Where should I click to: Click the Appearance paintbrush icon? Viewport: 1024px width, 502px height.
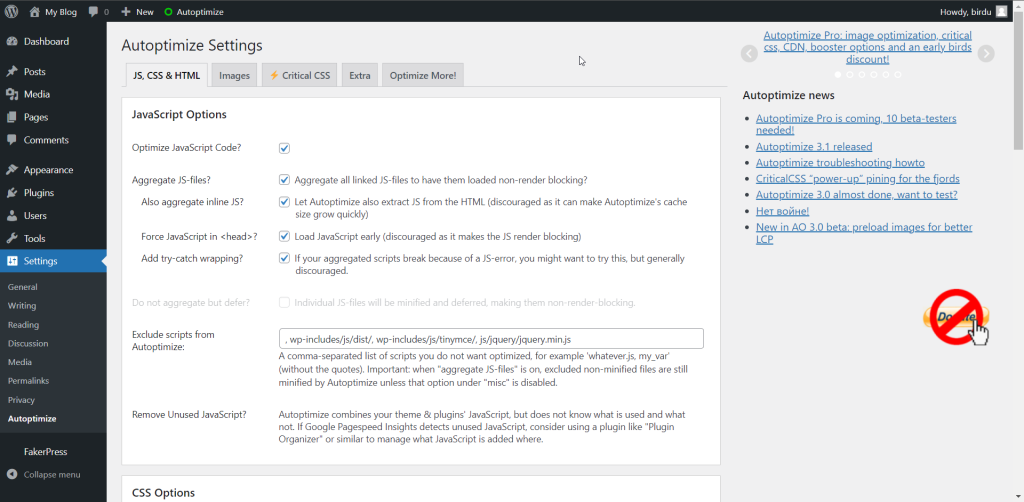click(12, 170)
